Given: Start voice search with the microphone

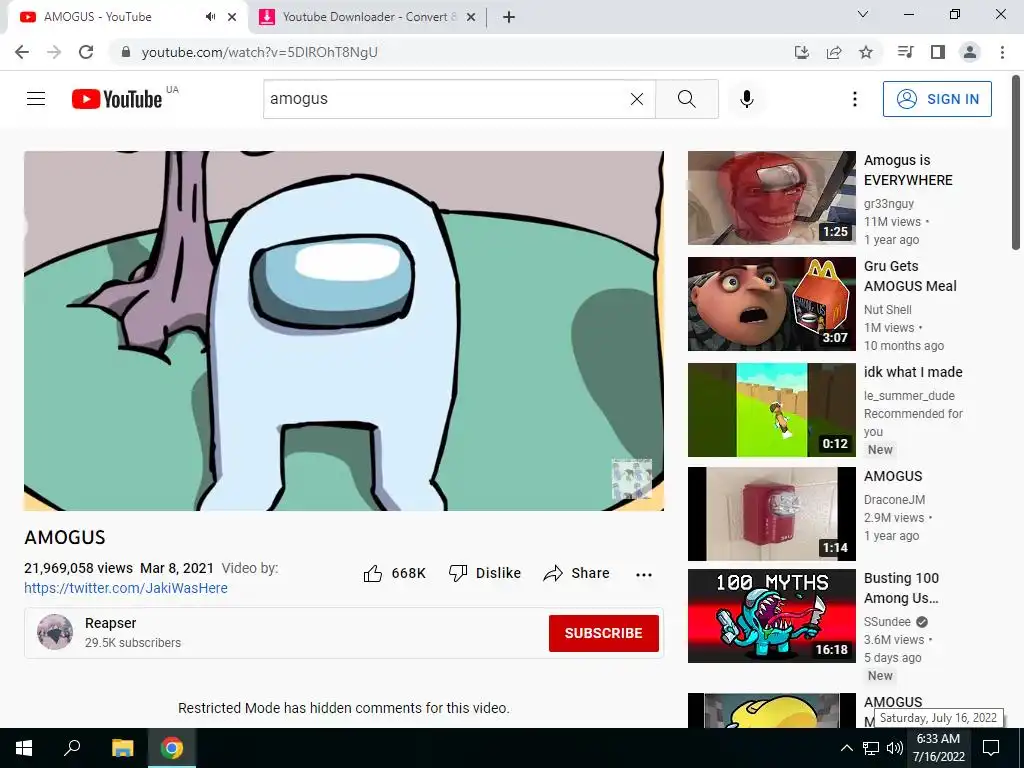Looking at the screenshot, I should click(x=747, y=99).
